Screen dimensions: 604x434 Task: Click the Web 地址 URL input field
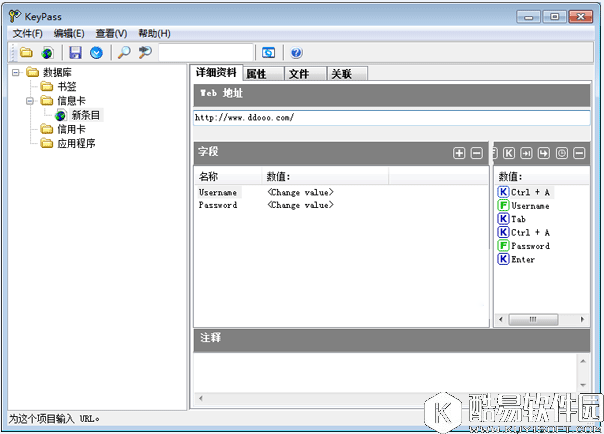392,117
